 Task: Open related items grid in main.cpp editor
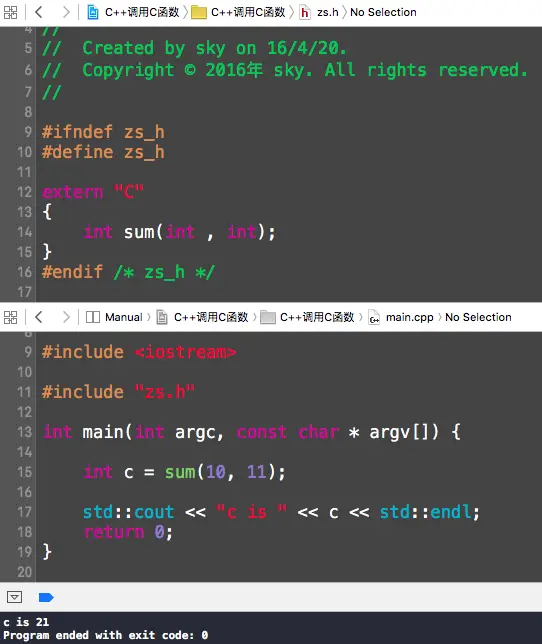pyautogui.click(x=10, y=317)
